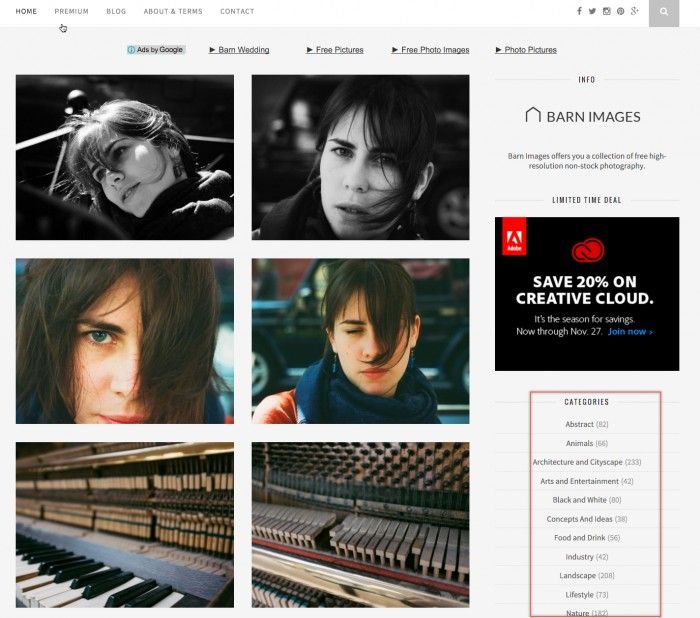Open the Instagram social icon
The image size is (700, 618).
pyautogui.click(x=606, y=11)
